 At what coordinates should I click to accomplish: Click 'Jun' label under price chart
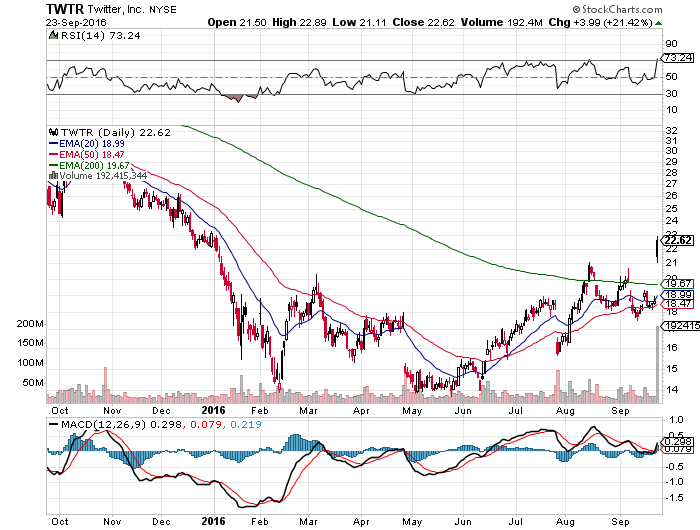coord(463,410)
